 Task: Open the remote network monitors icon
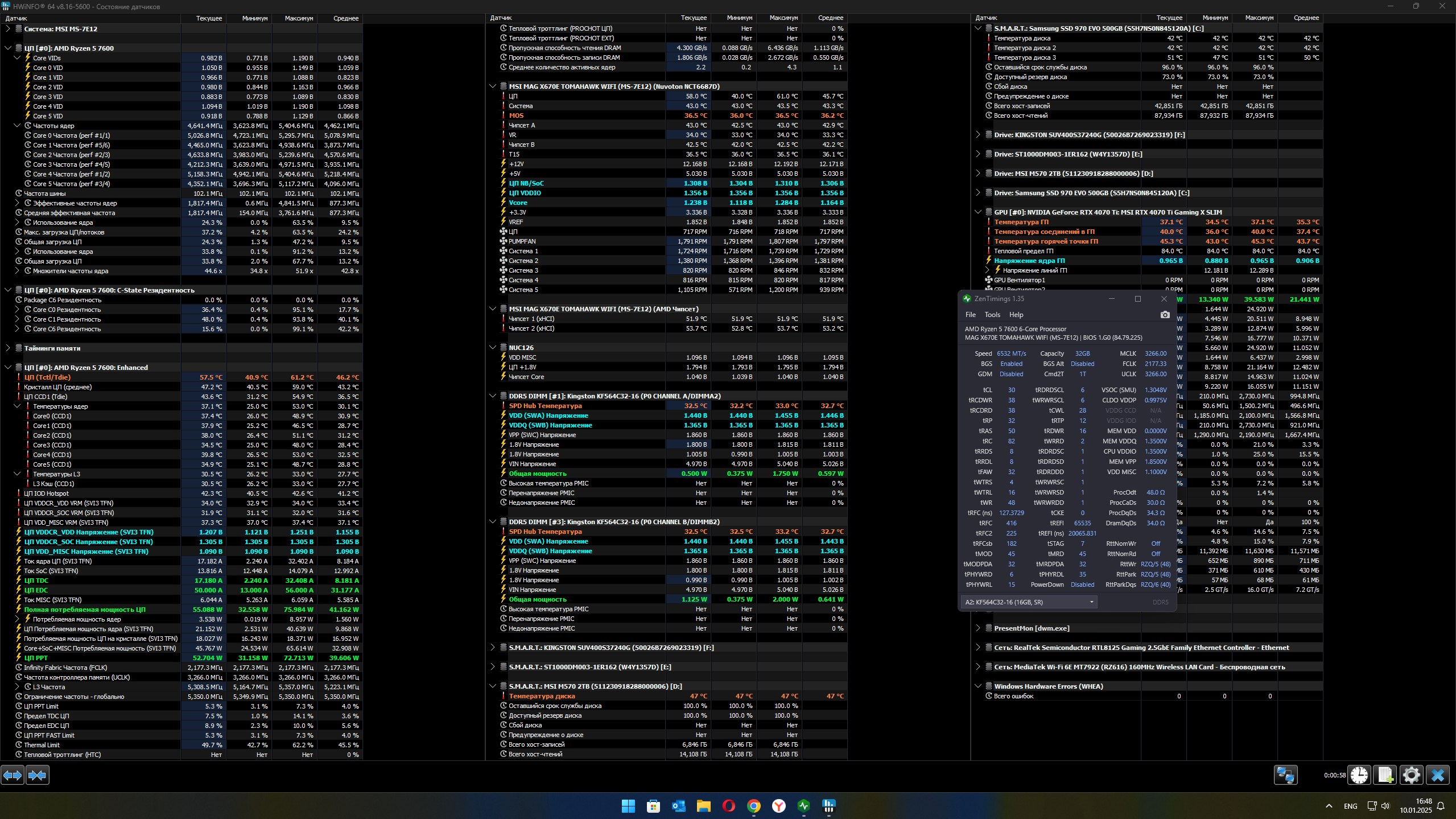pos(1285,775)
